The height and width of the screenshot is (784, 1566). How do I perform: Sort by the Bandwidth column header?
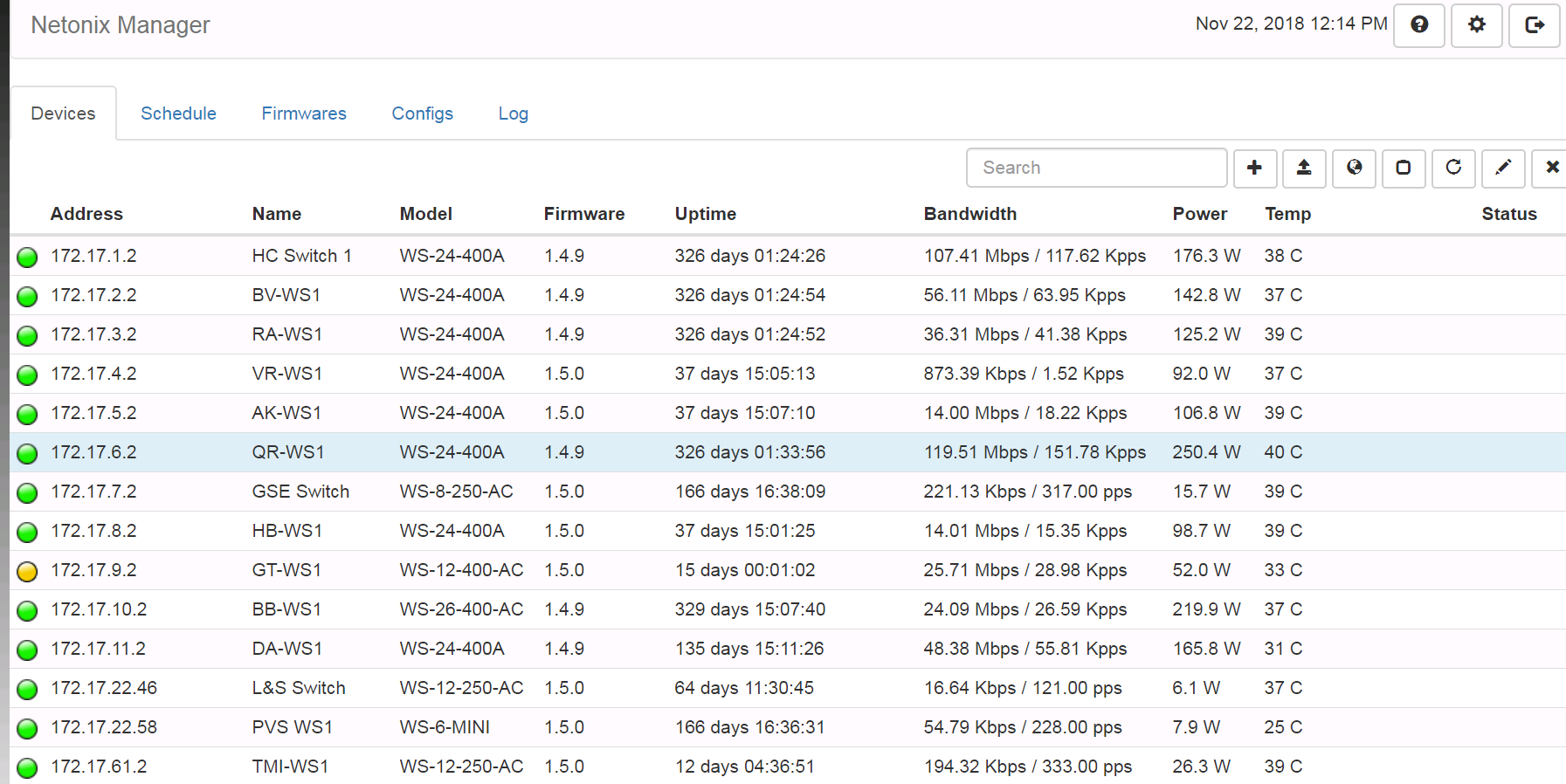[969, 214]
